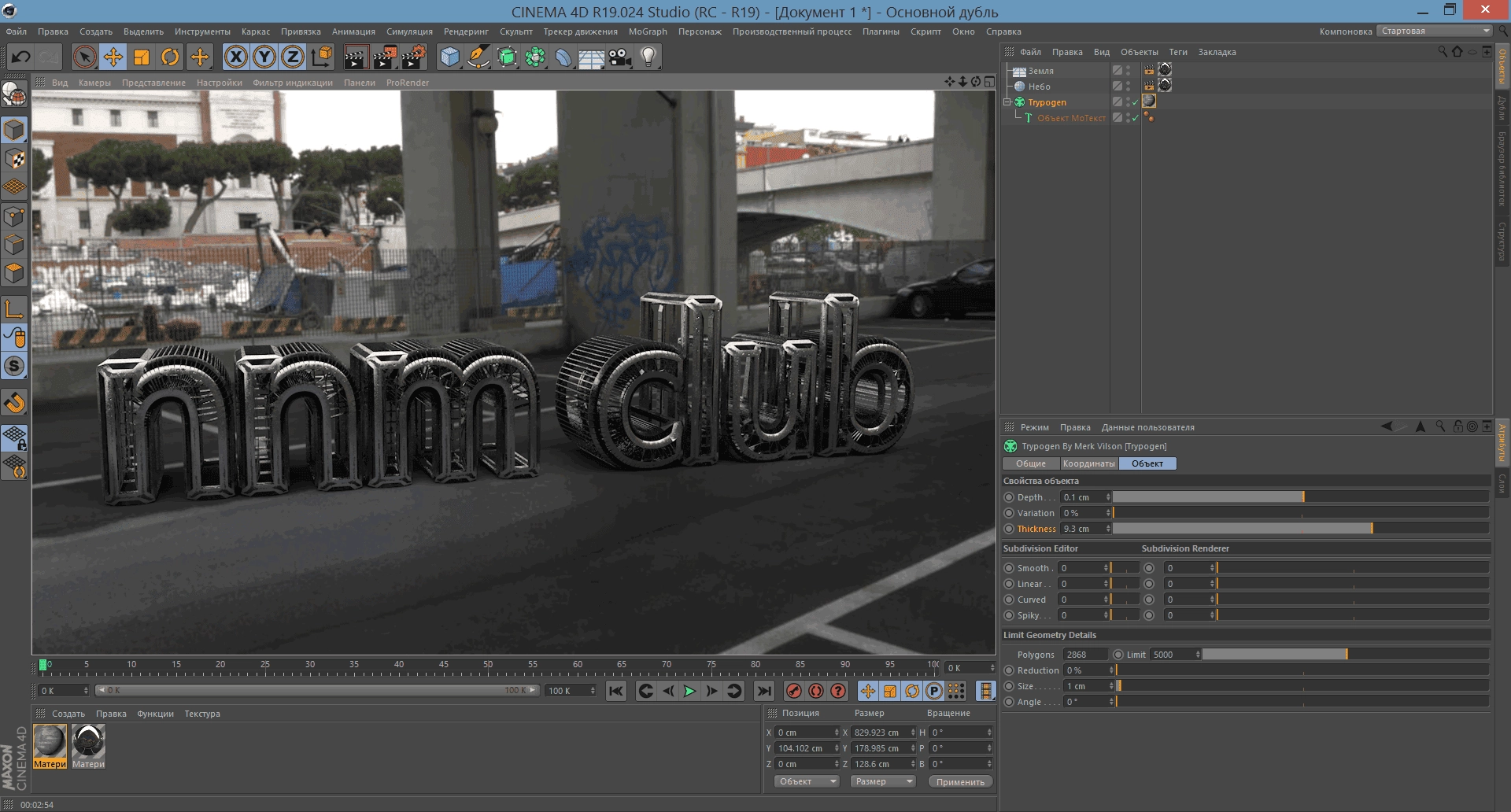
Task: Open the Рендеринг menu
Action: coord(466,31)
